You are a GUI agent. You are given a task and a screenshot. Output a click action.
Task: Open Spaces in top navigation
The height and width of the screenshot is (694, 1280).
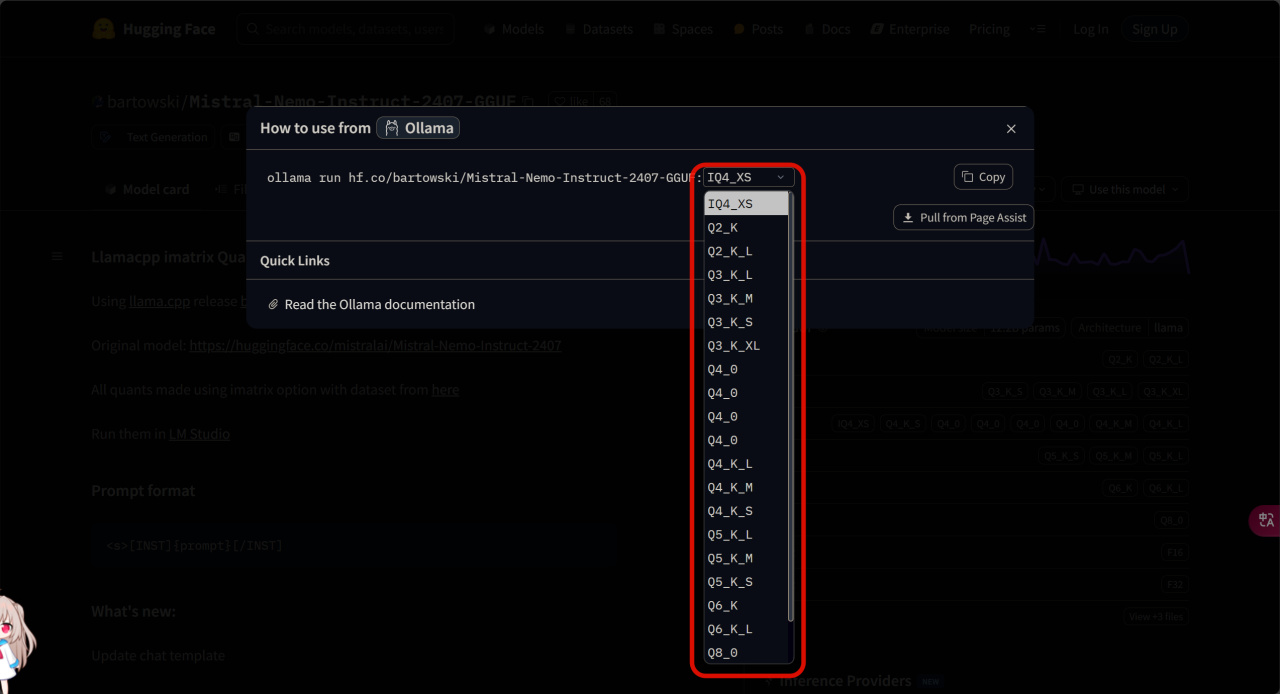[683, 29]
